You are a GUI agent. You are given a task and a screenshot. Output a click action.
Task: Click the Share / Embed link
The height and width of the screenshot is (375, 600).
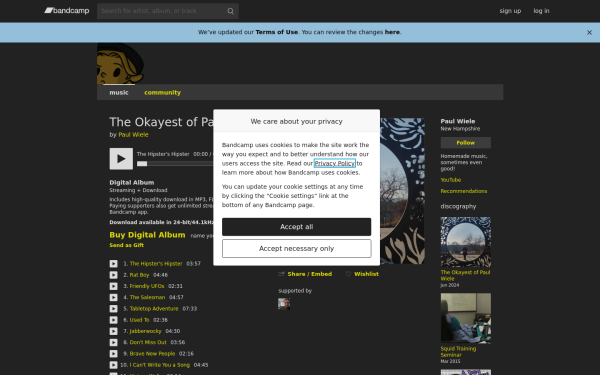(x=310, y=274)
